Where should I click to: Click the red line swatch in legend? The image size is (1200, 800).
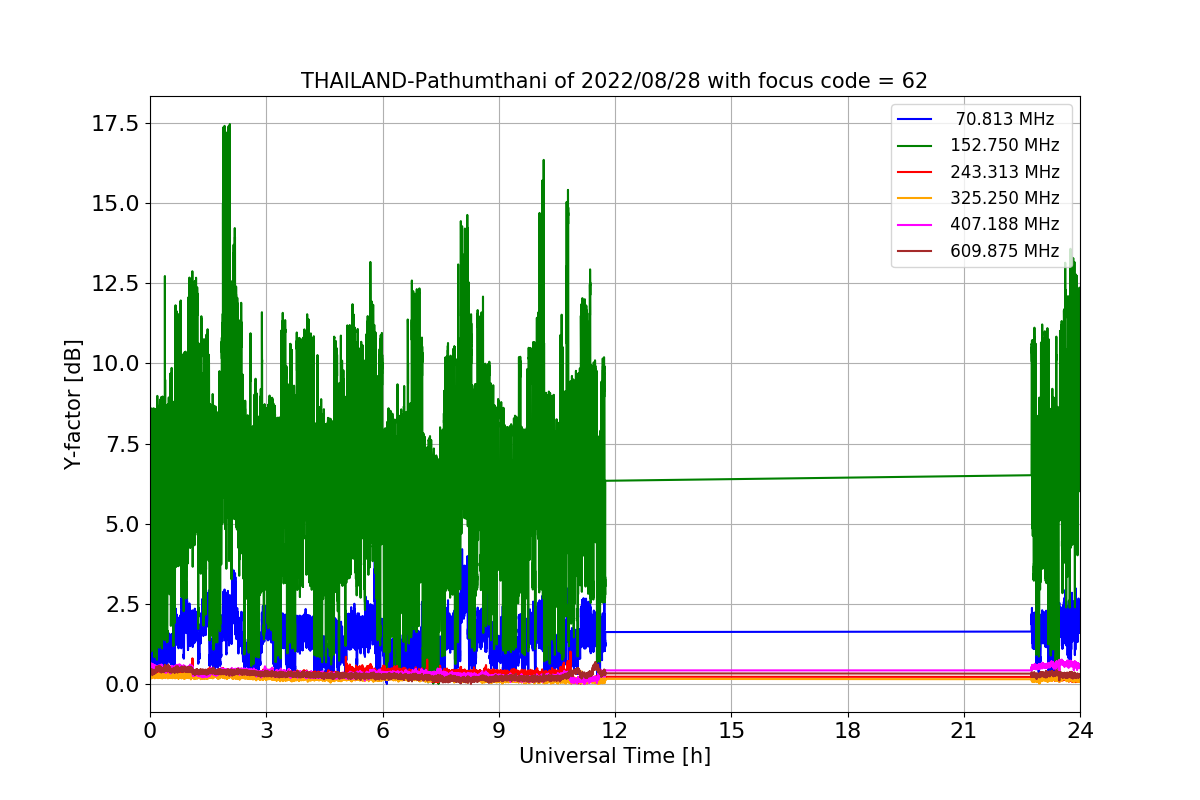pyautogui.click(x=915, y=172)
